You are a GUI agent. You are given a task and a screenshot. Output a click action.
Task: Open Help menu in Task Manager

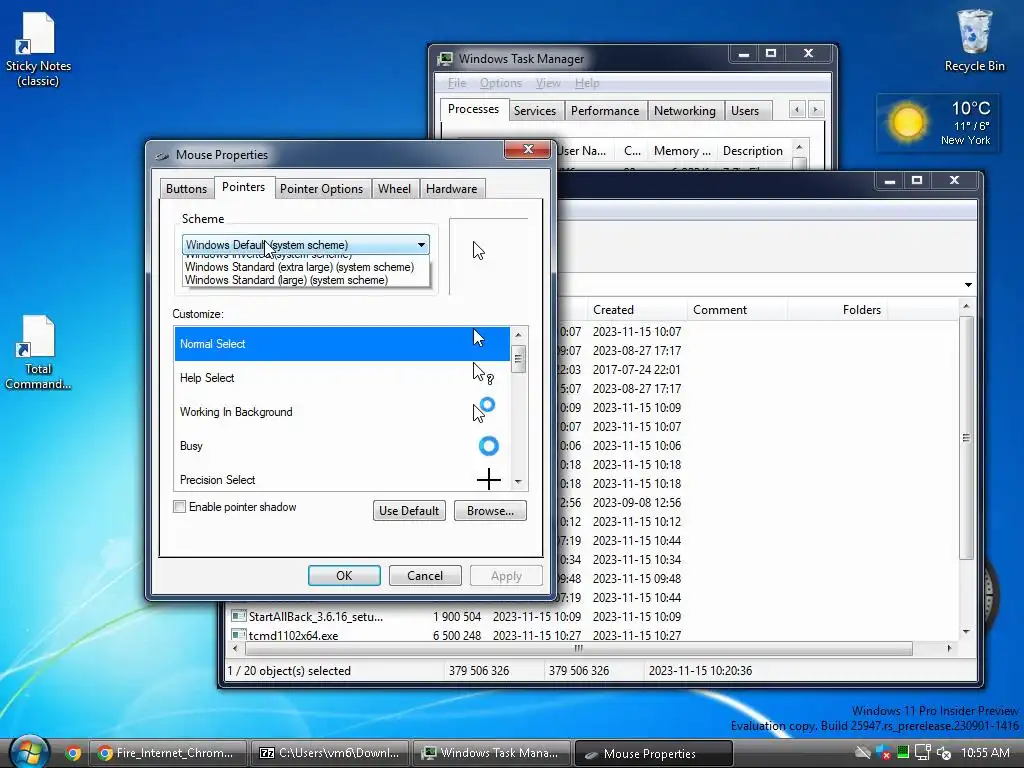coord(587,83)
